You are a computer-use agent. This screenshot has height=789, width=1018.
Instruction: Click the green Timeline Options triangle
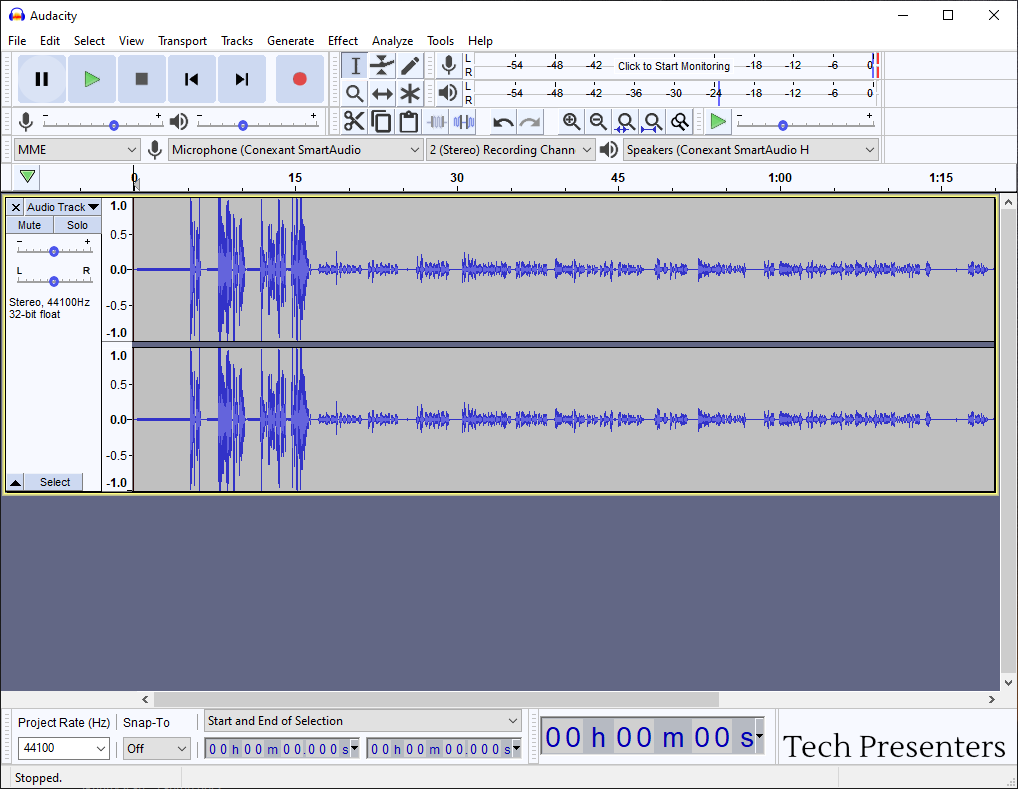pos(27,177)
